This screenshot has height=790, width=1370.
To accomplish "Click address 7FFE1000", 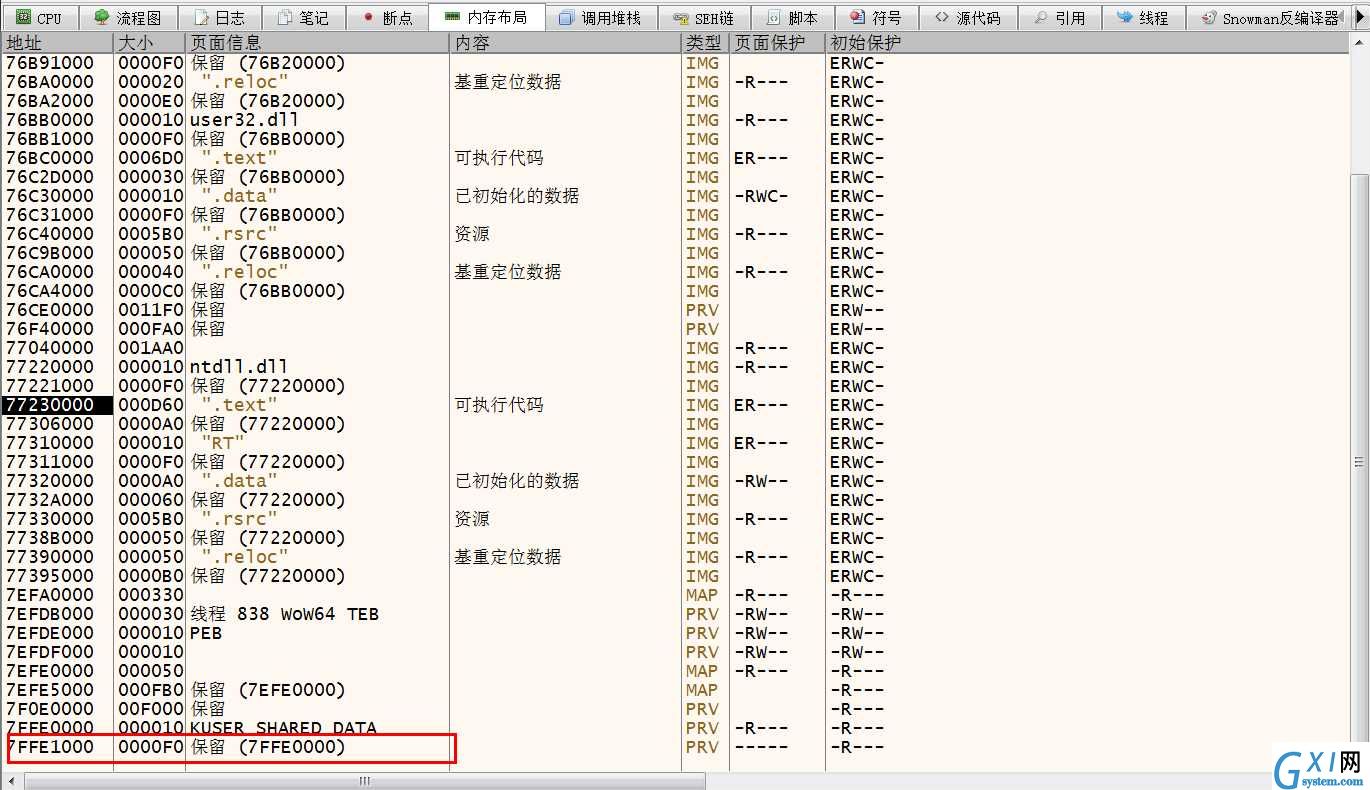I will (x=50, y=747).
